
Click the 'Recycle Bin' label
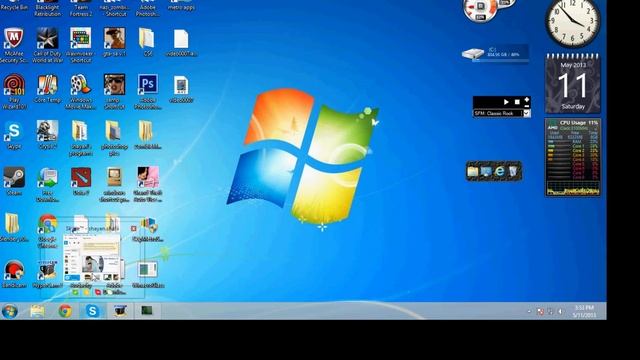(x=14, y=8)
